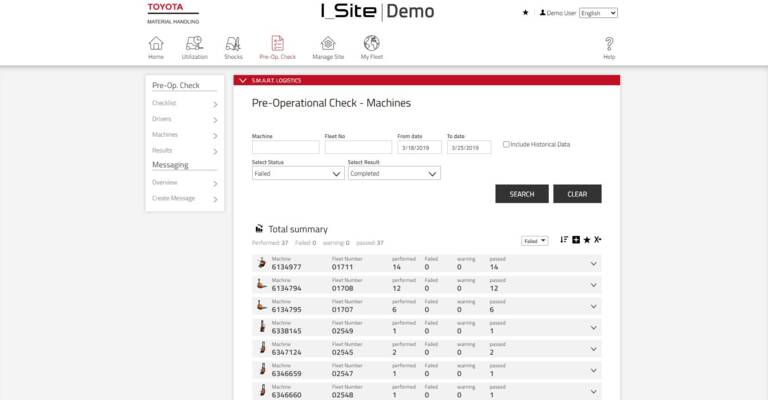The height and width of the screenshot is (400, 768).
Task: Click the sort order icon above results
Action: 564,240
